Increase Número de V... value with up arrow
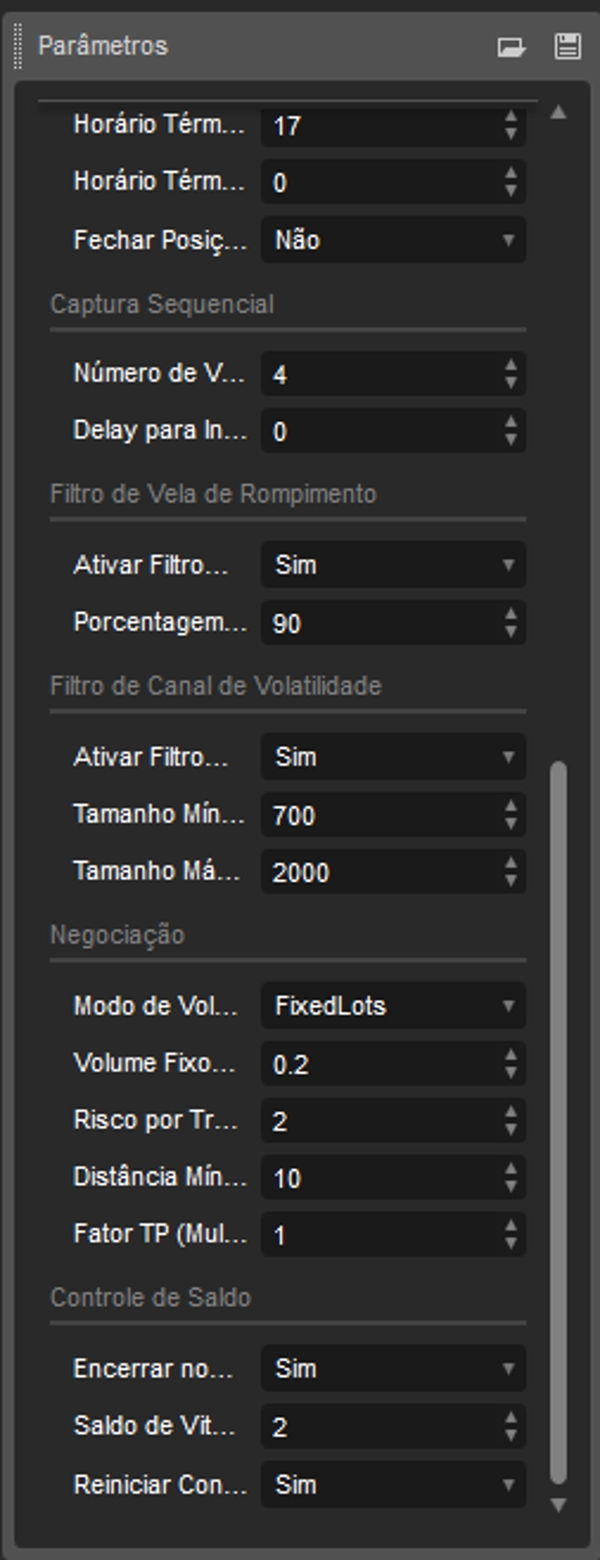Image resolution: width=600 pixels, height=1560 pixels. click(x=511, y=366)
